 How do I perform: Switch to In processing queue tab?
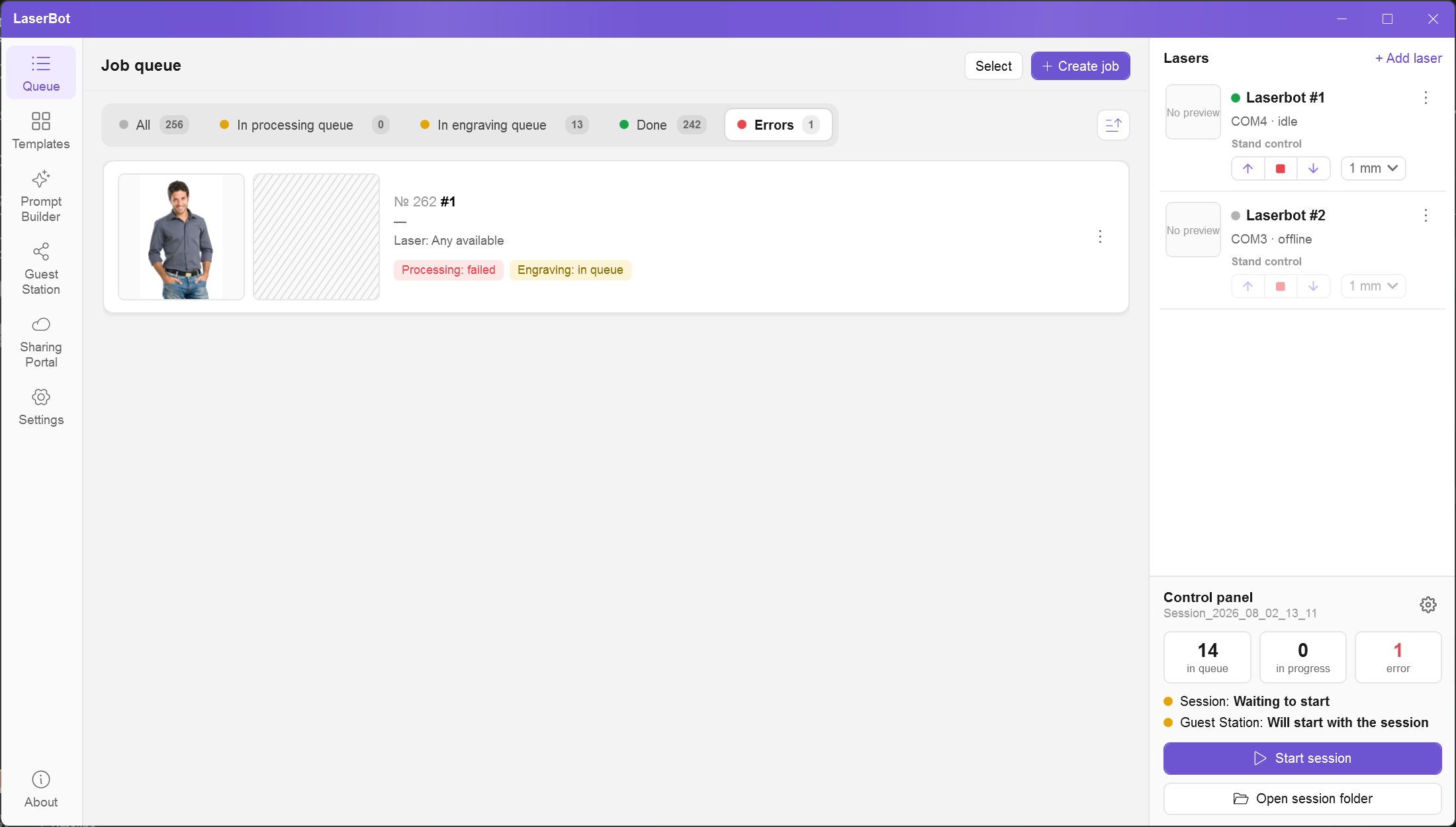click(304, 124)
